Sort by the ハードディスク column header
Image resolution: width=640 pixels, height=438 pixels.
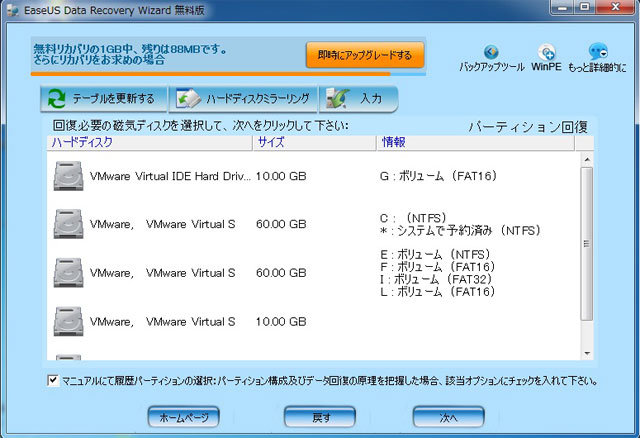tap(149, 142)
